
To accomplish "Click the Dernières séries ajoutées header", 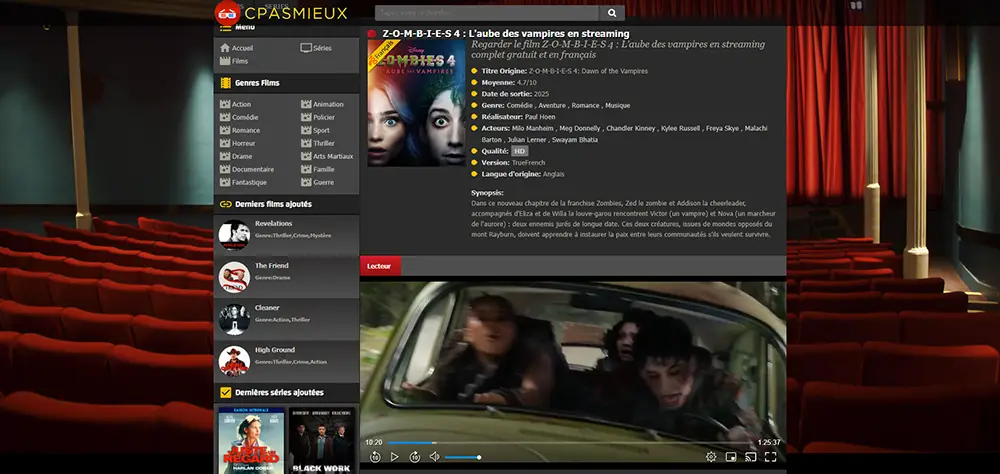I will [x=279, y=392].
